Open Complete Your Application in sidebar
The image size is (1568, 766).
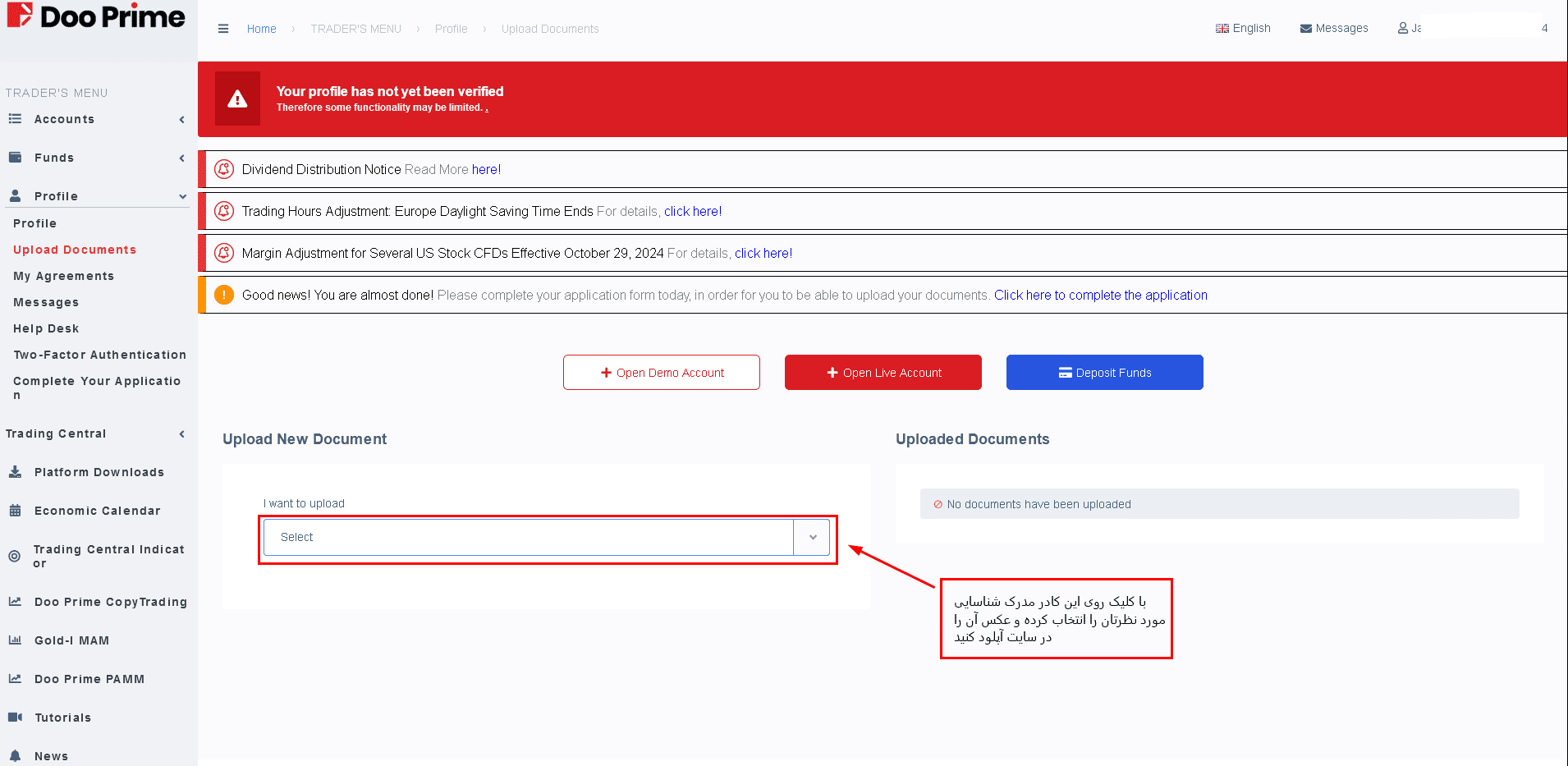point(97,388)
